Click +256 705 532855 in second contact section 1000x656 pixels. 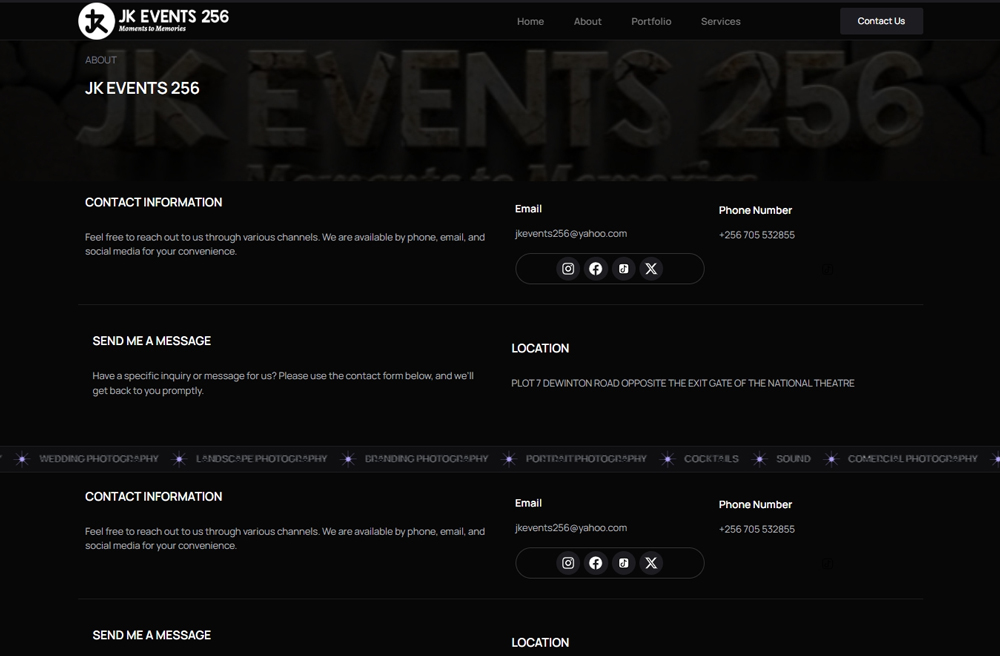click(x=756, y=529)
